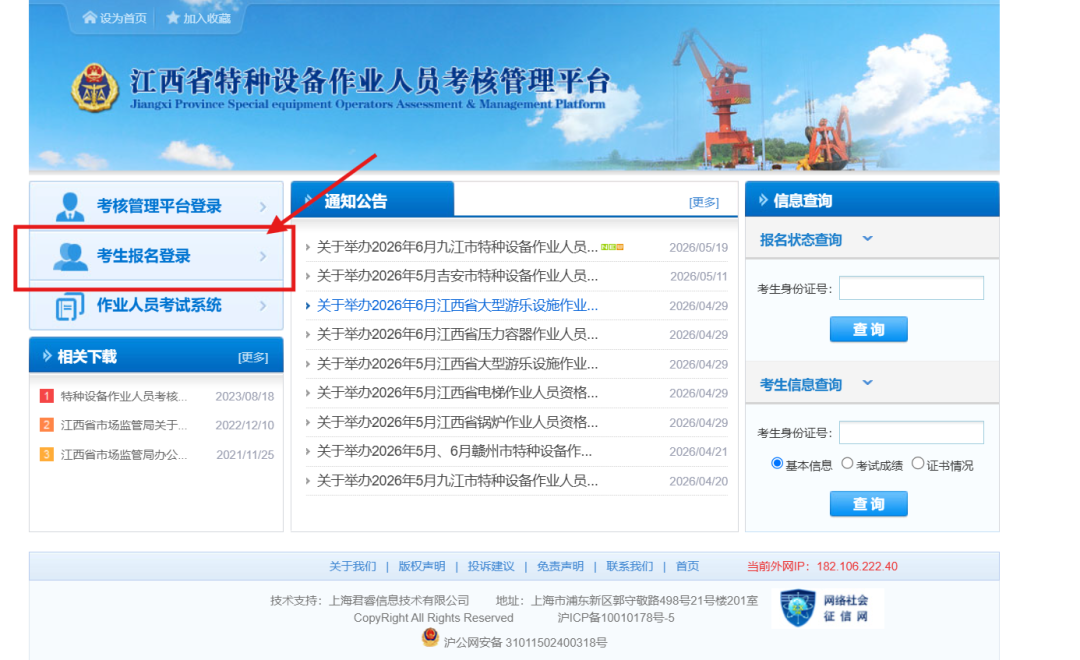Viewport: 1080px width, 660px height.
Task: Click 联系我们 footer link
Action: [630, 566]
